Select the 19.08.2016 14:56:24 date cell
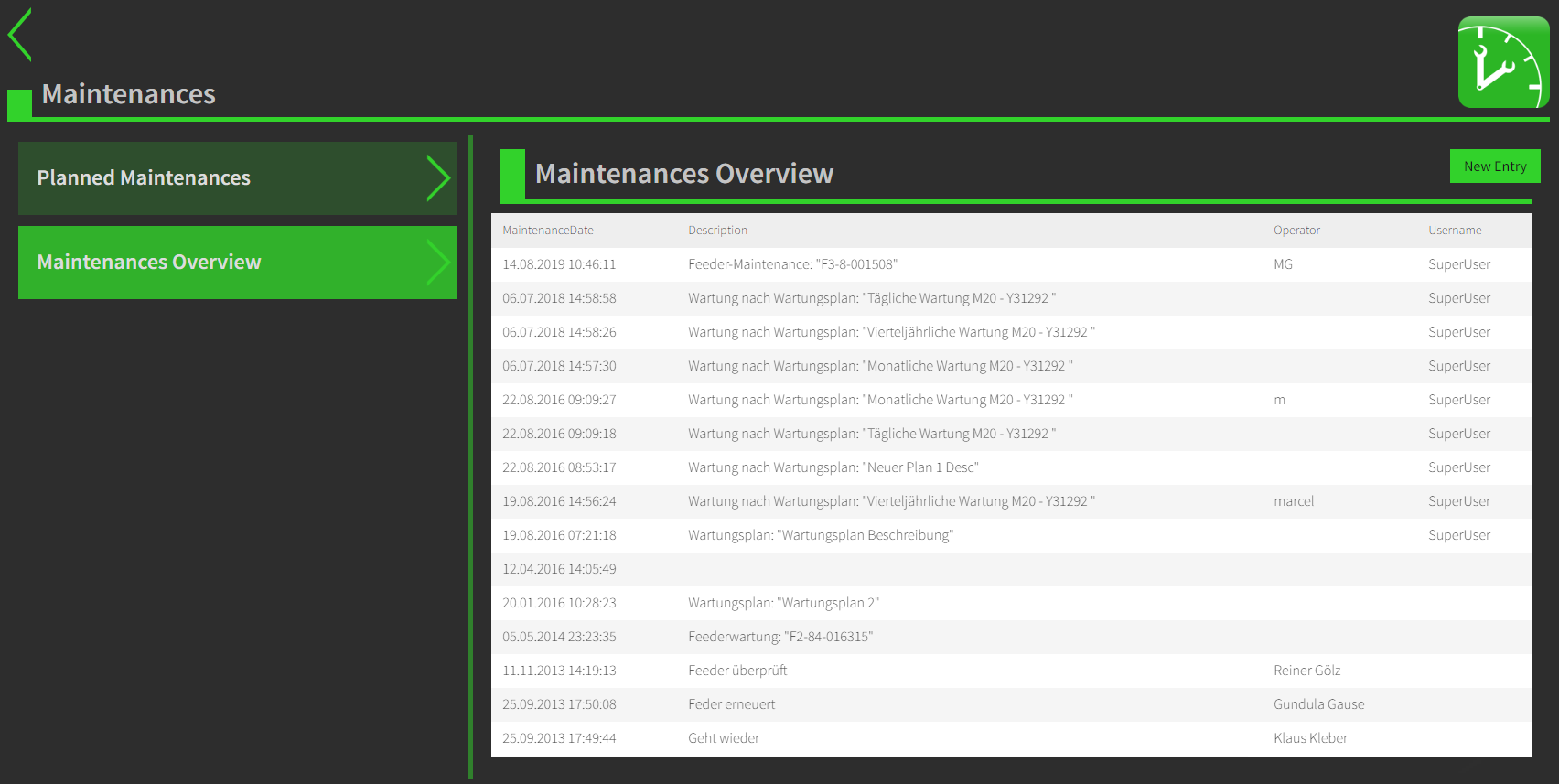Image resolution: width=1559 pixels, height=784 pixels. pyautogui.click(x=559, y=501)
